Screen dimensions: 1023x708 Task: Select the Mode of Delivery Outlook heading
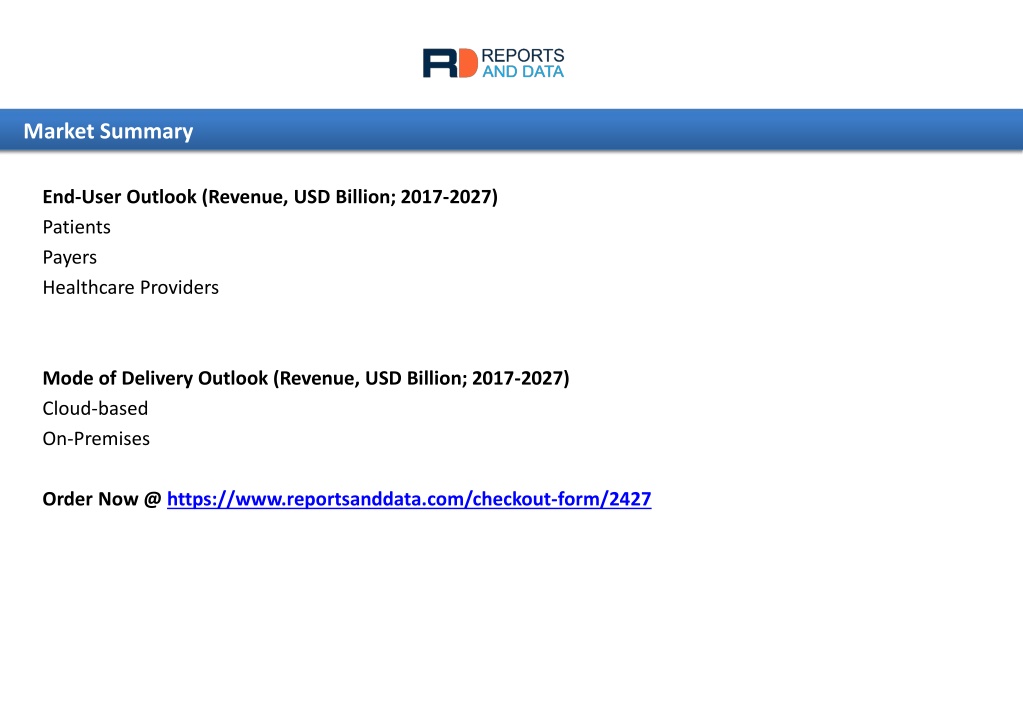[x=306, y=378]
